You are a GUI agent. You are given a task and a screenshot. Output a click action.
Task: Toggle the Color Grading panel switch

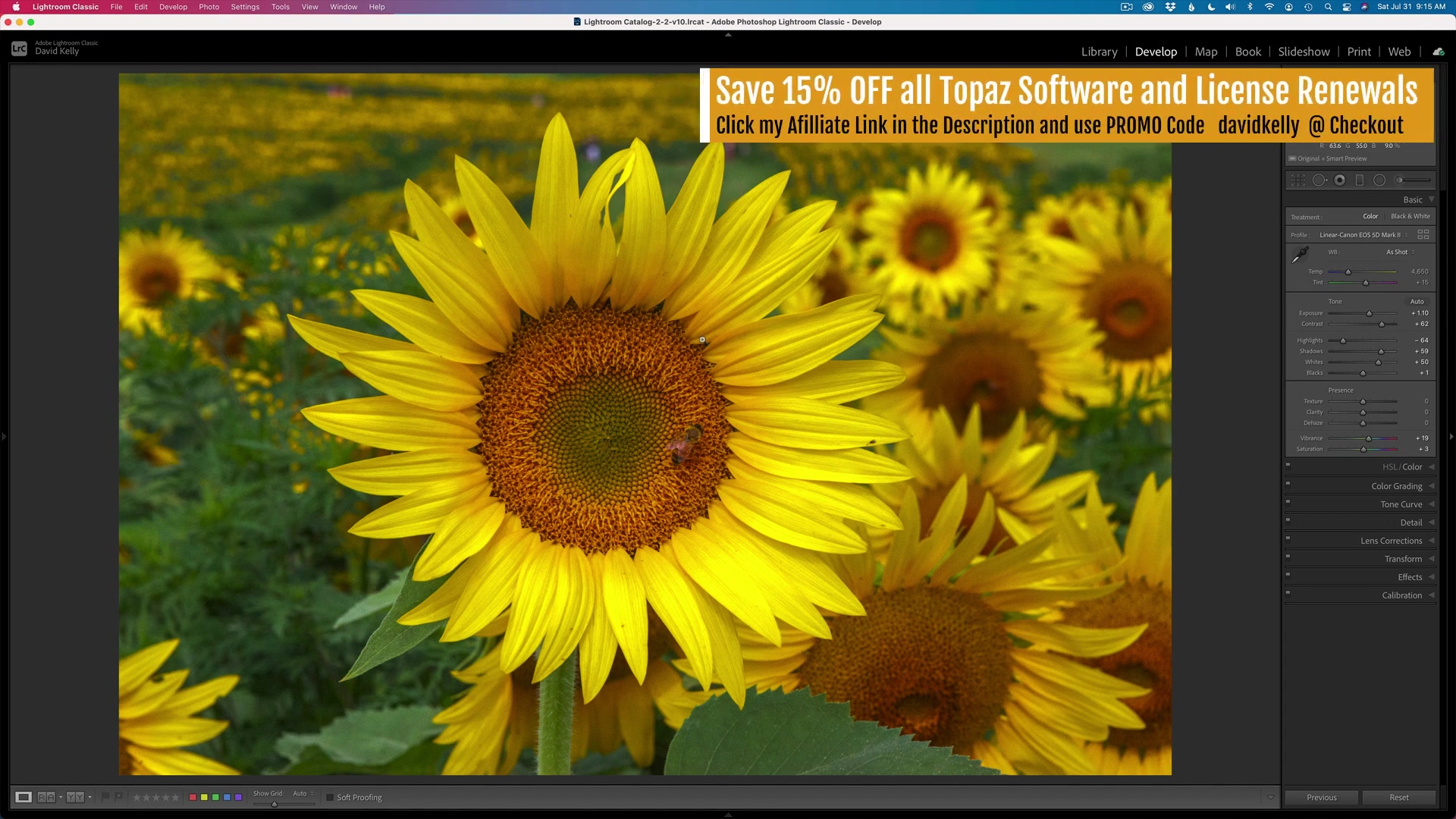(x=1288, y=484)
